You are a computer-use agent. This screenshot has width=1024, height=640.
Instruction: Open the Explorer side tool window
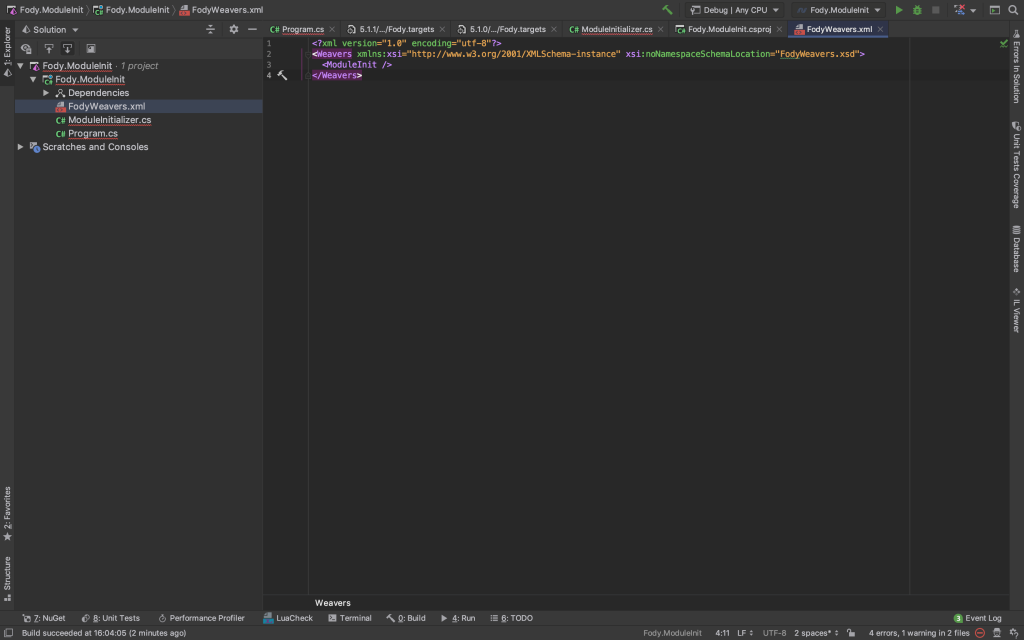tap(7, 52)
